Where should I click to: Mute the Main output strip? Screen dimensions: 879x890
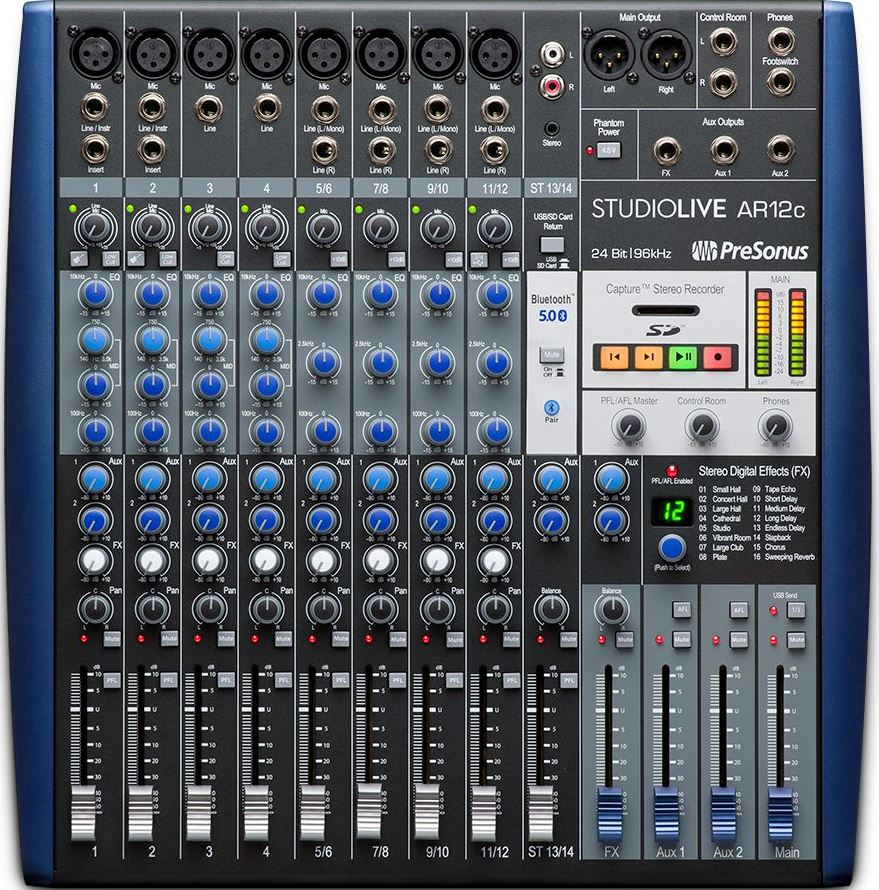pyautogui.click(x=796, y=639)
